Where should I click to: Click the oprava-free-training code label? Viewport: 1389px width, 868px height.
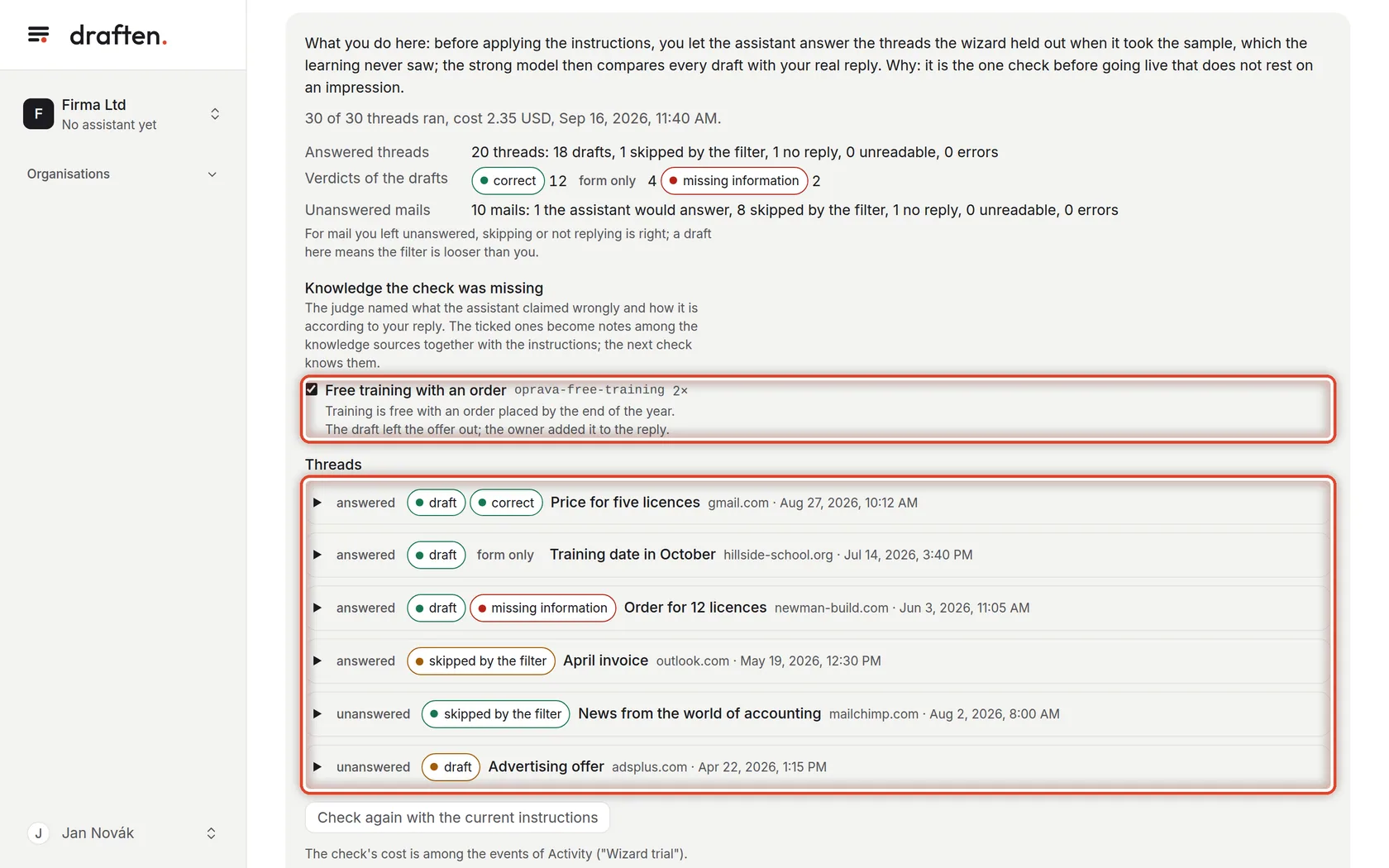(x=589, y=389)
